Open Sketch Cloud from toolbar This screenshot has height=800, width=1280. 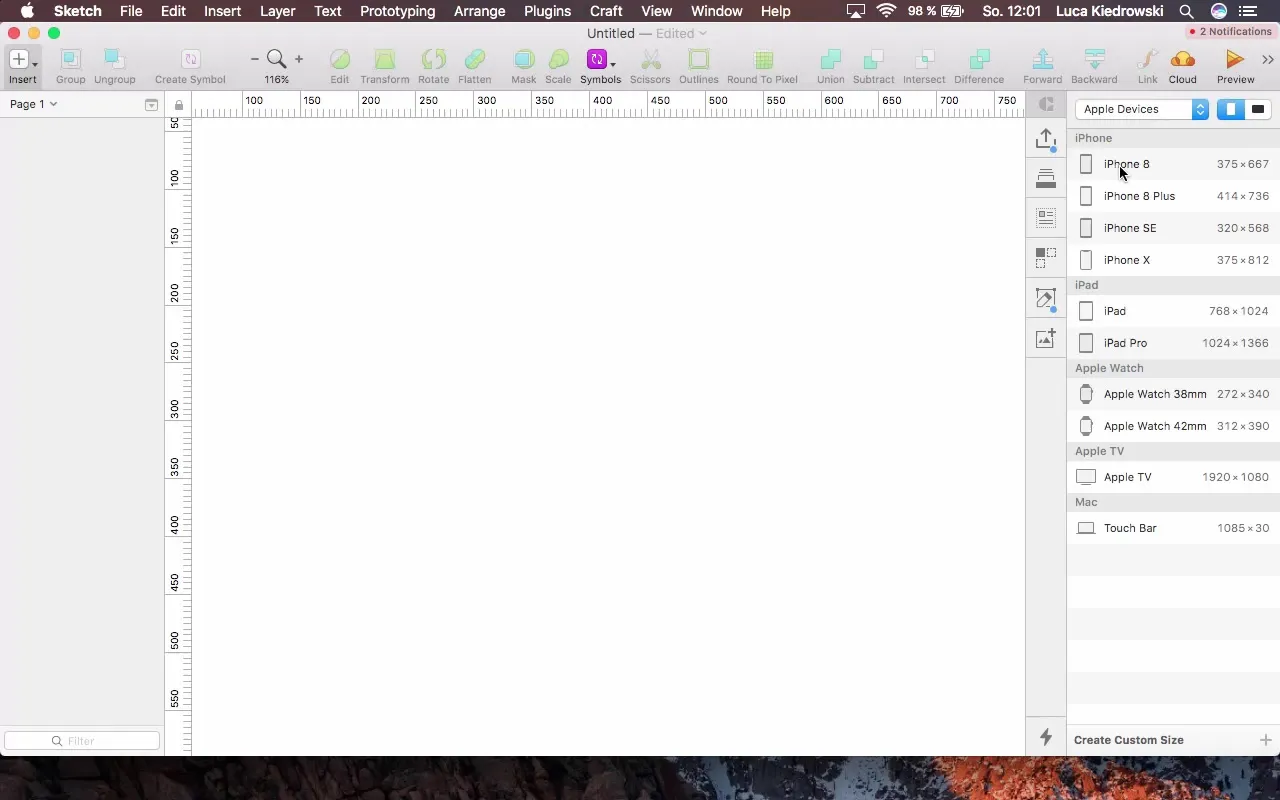pos(1182,60)
